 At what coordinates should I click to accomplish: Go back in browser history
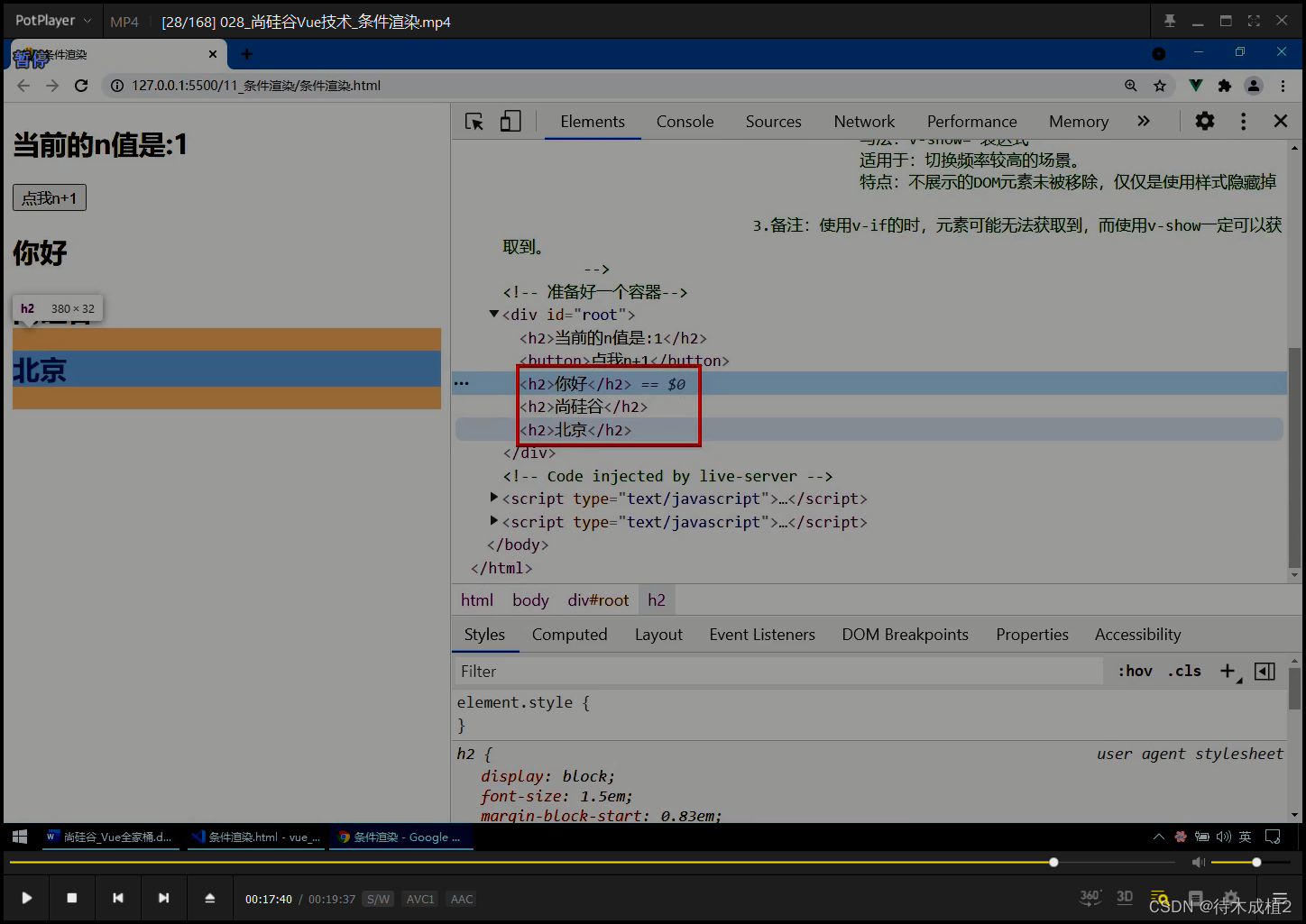(23, 86)
